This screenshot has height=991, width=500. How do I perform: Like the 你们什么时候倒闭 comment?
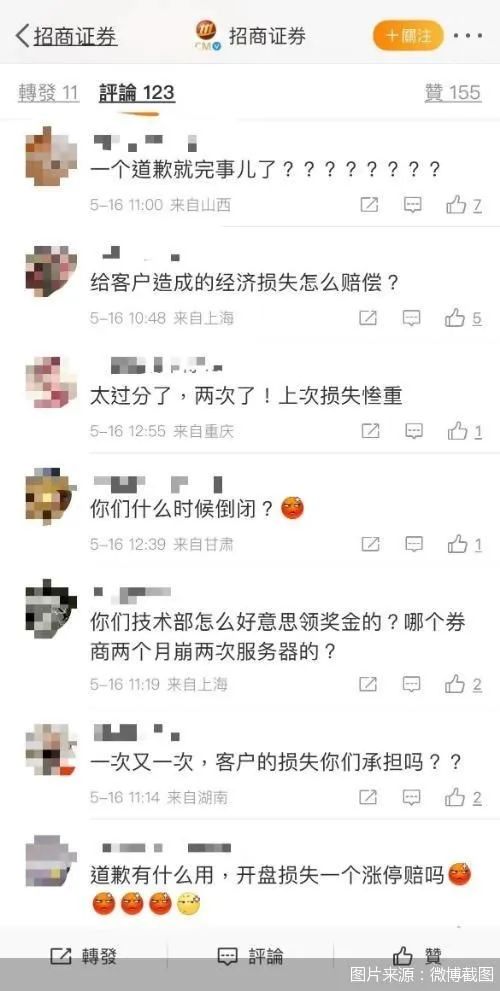(465, 544)
